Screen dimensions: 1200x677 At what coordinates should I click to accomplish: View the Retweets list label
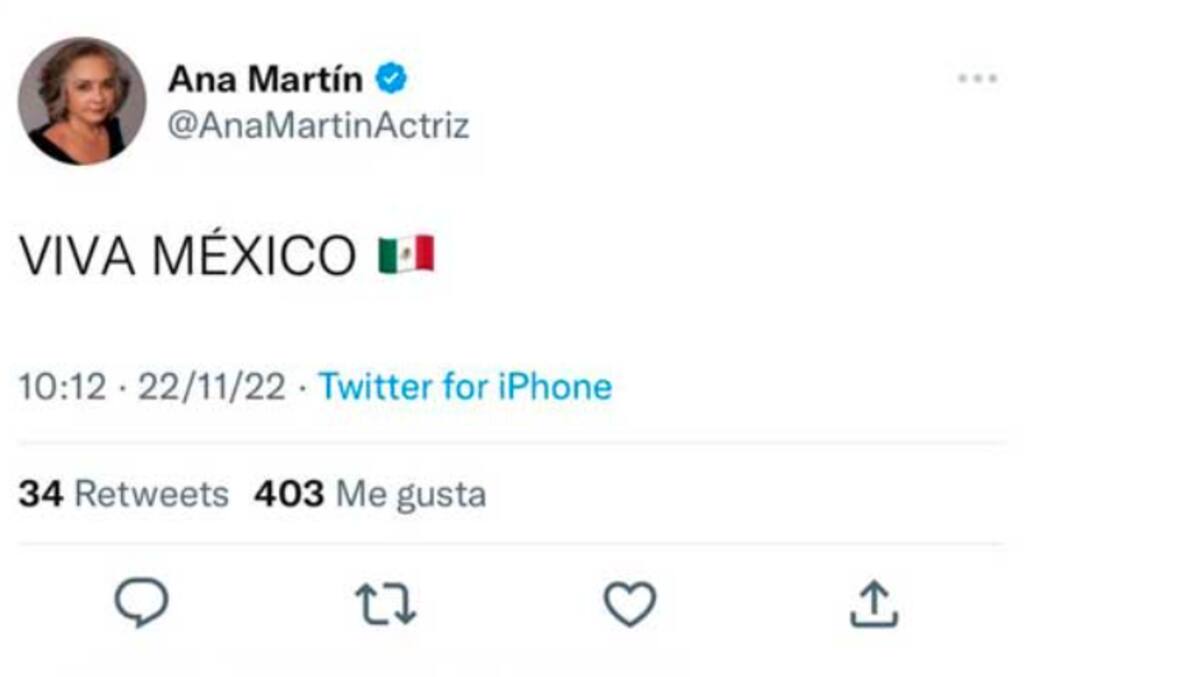[152, 494]
